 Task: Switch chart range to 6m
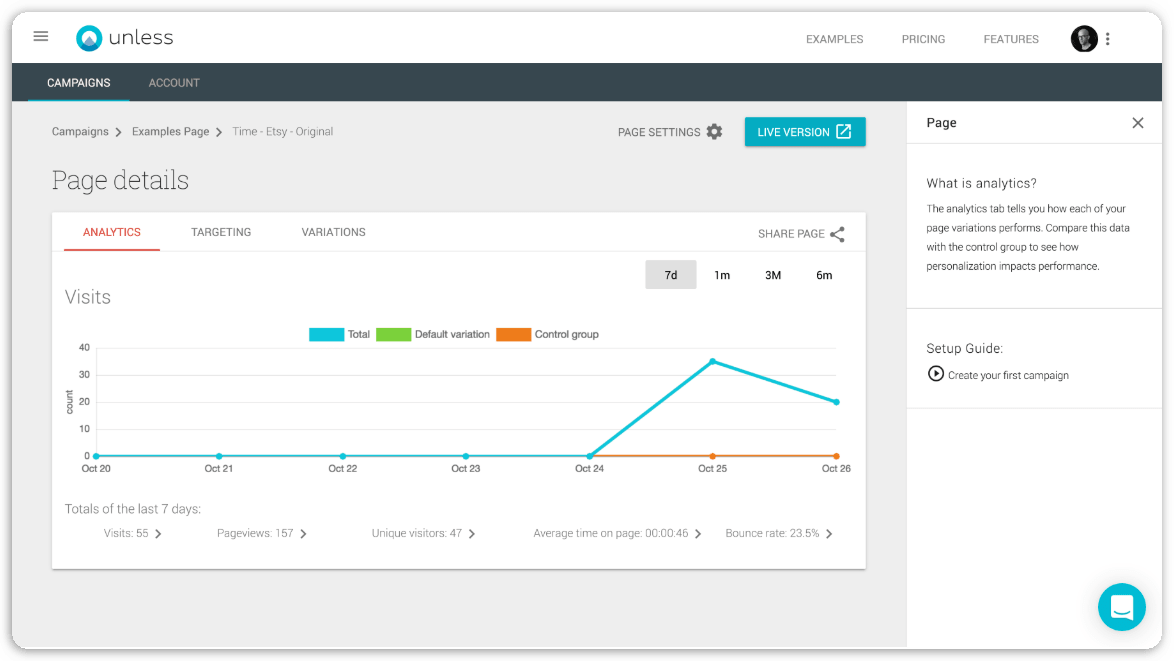824,275
